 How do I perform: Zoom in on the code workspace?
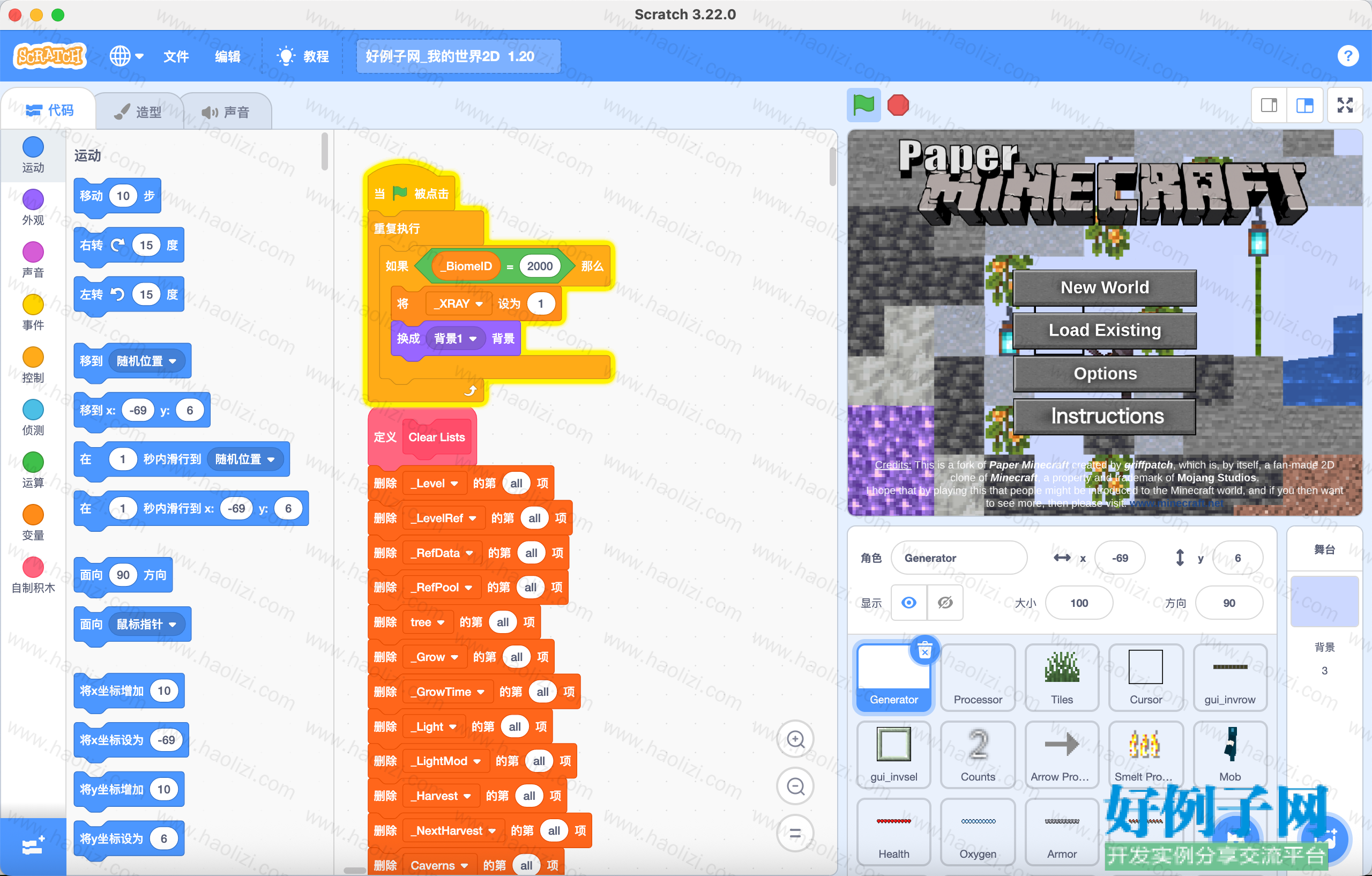pos(795,740)
